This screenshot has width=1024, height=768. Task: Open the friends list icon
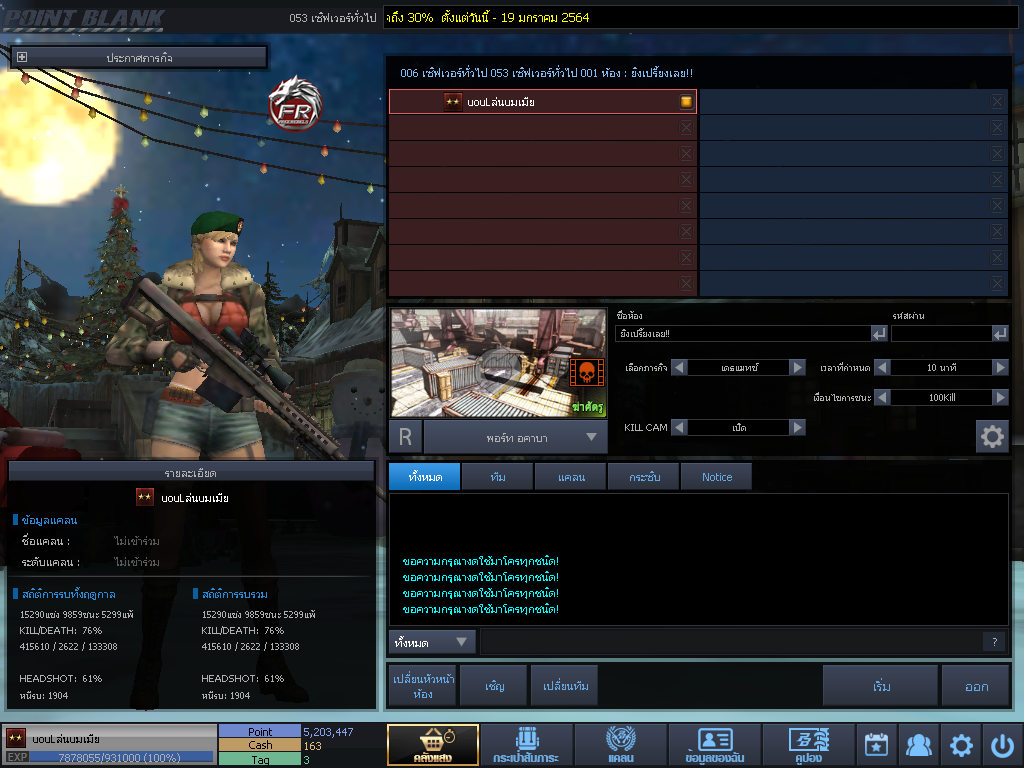pos(918,744)
